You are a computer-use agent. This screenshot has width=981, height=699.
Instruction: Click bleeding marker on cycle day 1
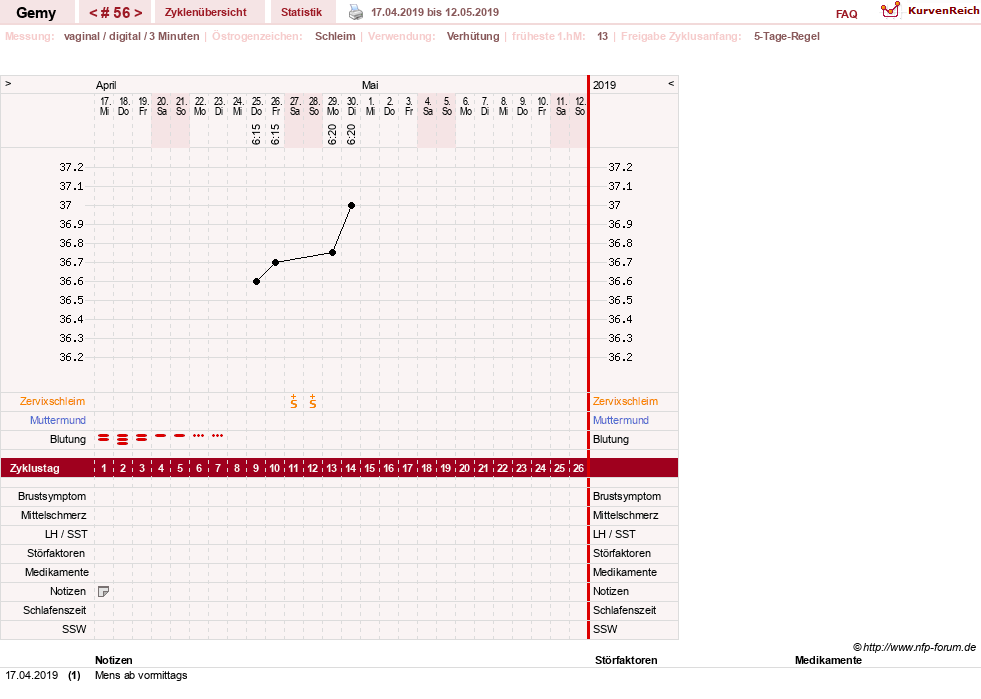click(x=104, y=438)
